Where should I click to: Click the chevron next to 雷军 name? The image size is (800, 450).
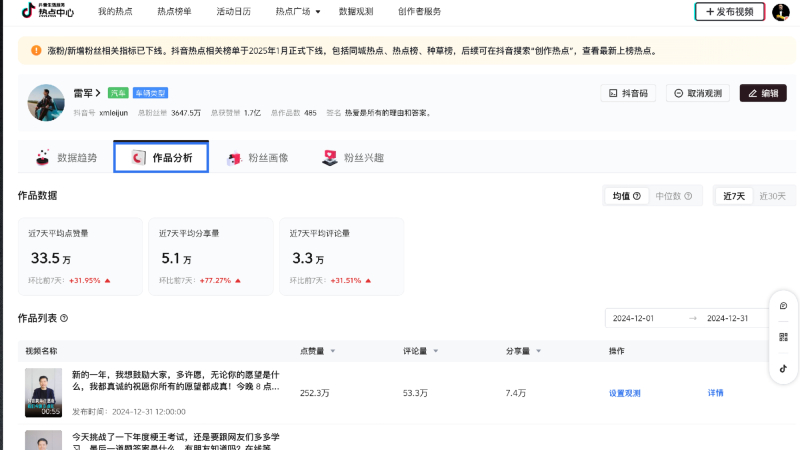pos(98,93)
